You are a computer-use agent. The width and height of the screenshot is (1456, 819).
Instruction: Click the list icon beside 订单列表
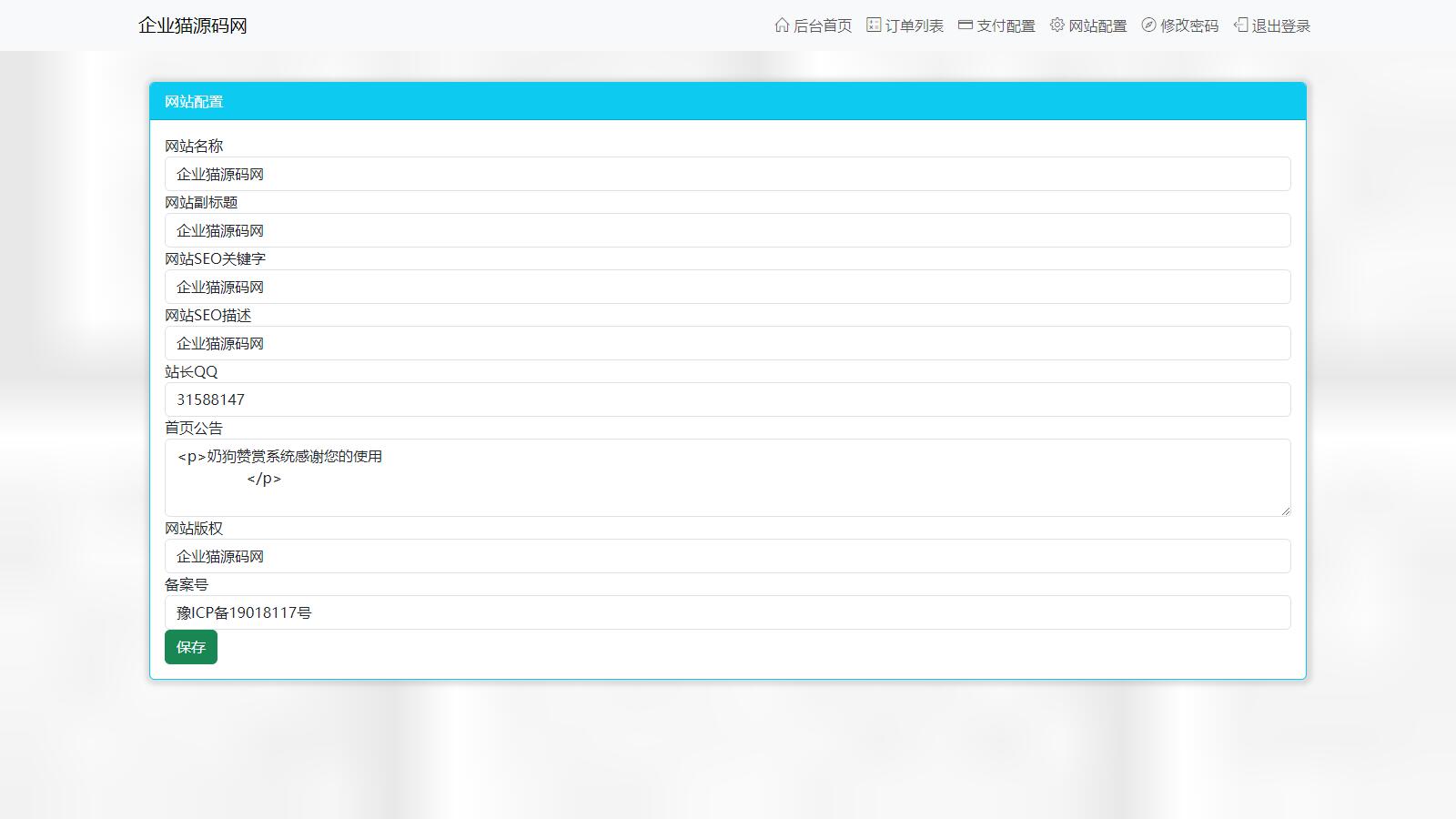[874, 25]
